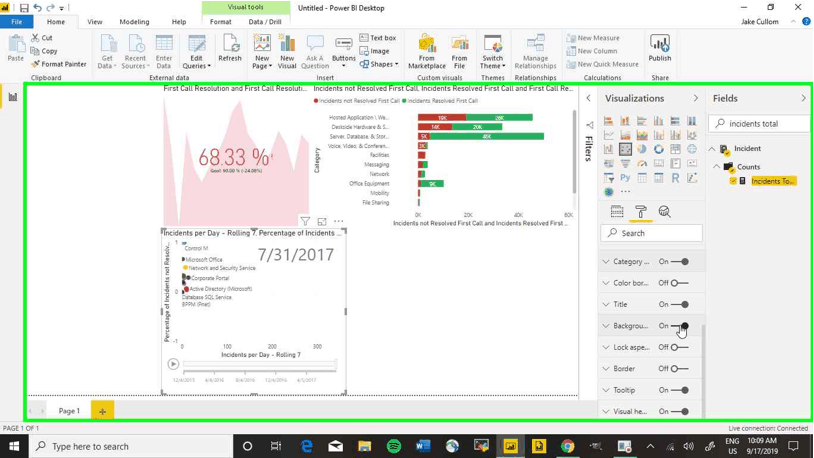Open More options ellipsis on the scatter visual
Viewport: 814px width, 458px height.
(x=338, y=221)
